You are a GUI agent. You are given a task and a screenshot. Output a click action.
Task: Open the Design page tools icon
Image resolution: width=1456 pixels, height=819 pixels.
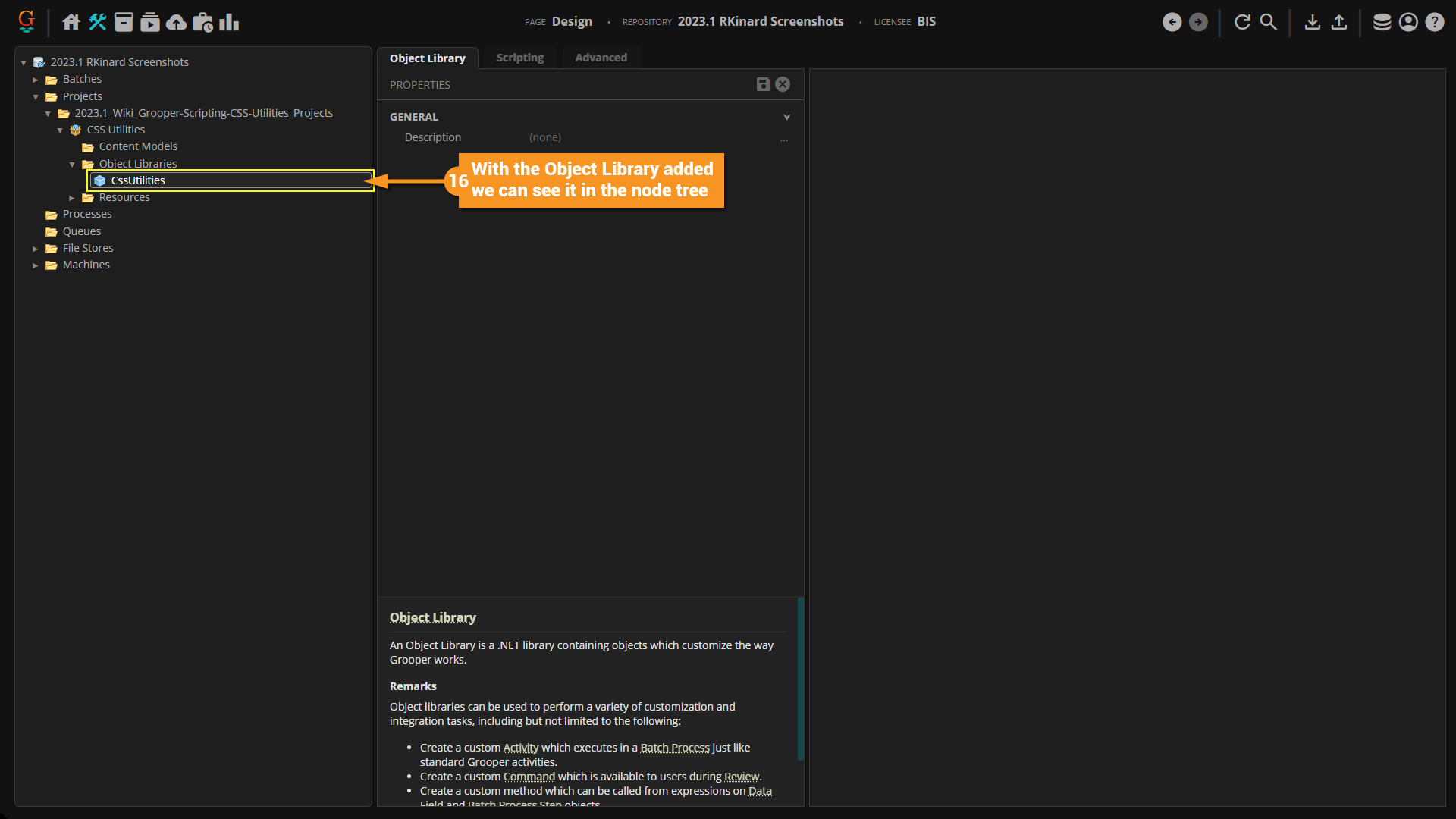97,22
